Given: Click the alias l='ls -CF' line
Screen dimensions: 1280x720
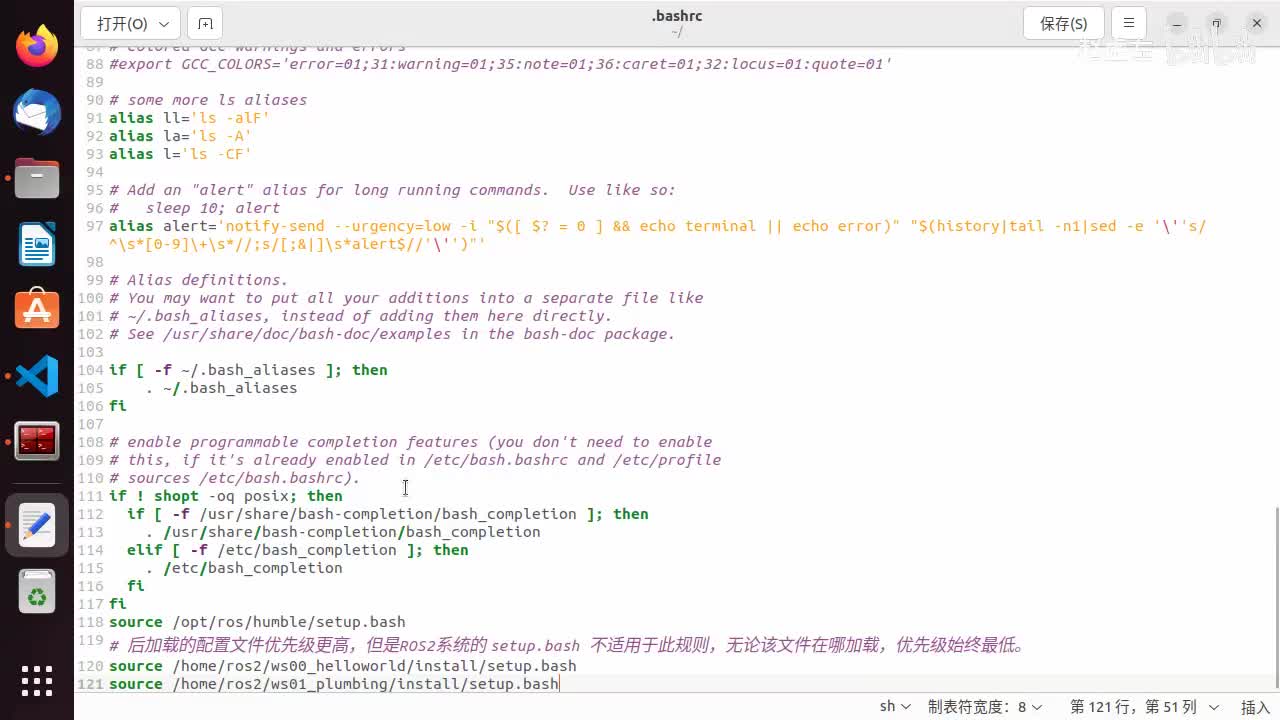Looking at the screenshot, I should point(180,154).
